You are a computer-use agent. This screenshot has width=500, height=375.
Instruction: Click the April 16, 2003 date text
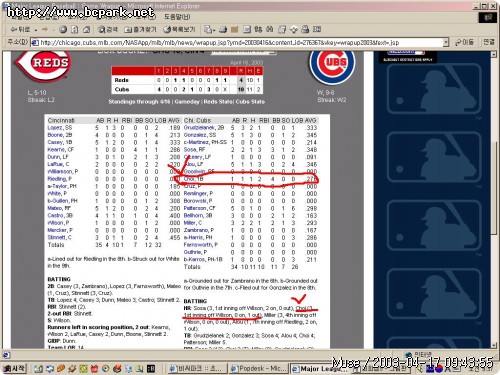(x=246, y=62)
